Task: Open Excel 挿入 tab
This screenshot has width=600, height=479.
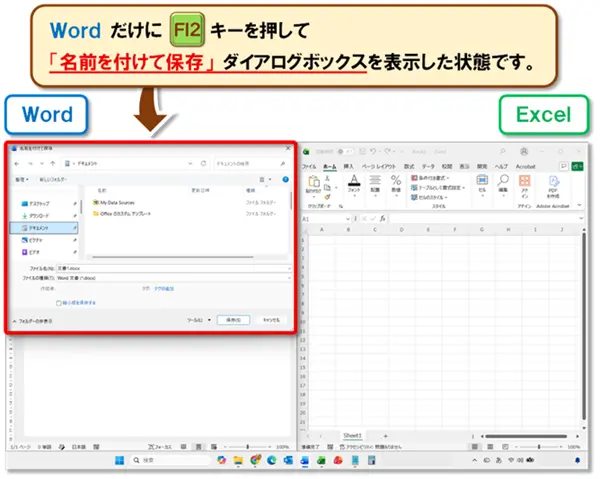Action: point(348,166)
